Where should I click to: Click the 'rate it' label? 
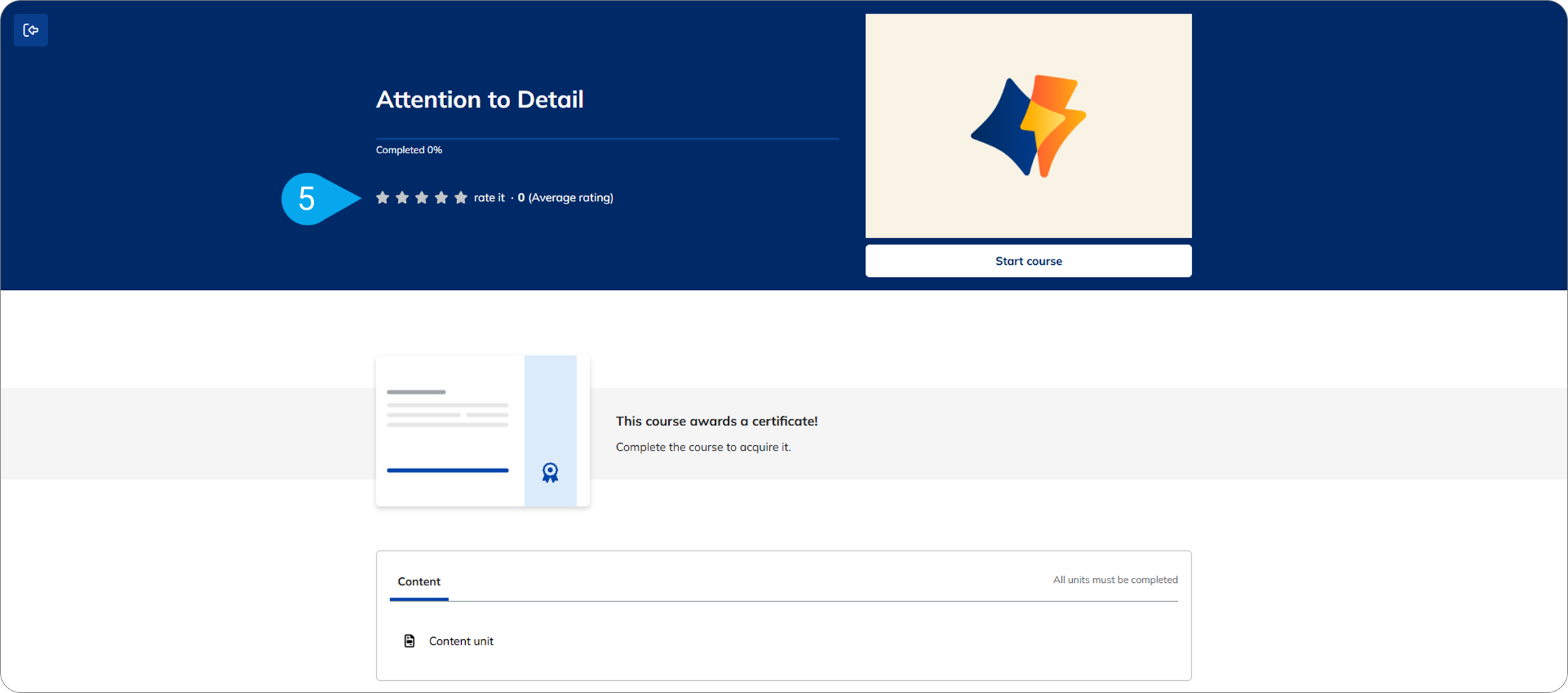point(489,197)
